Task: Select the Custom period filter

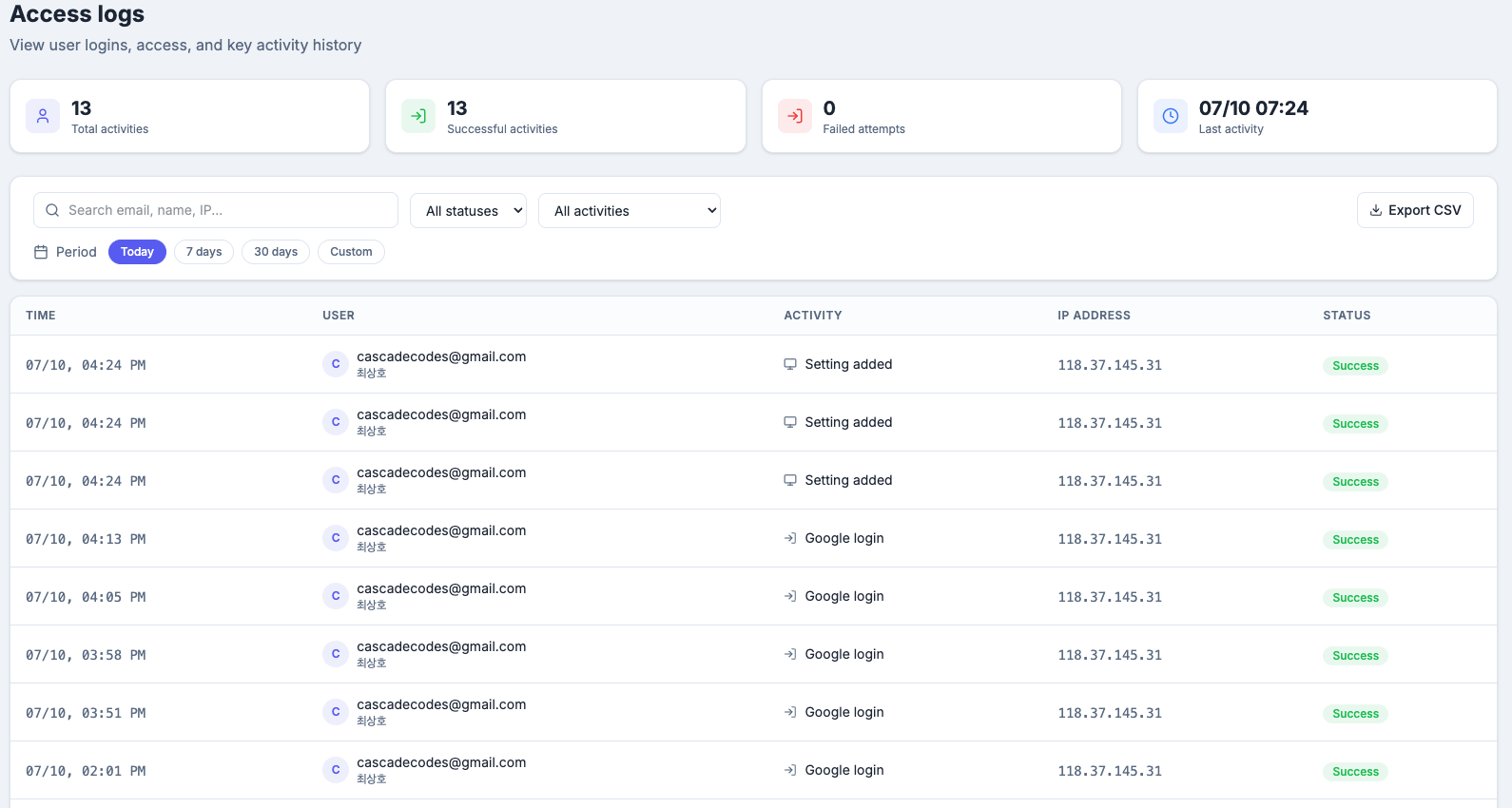Action: (351, 252)
